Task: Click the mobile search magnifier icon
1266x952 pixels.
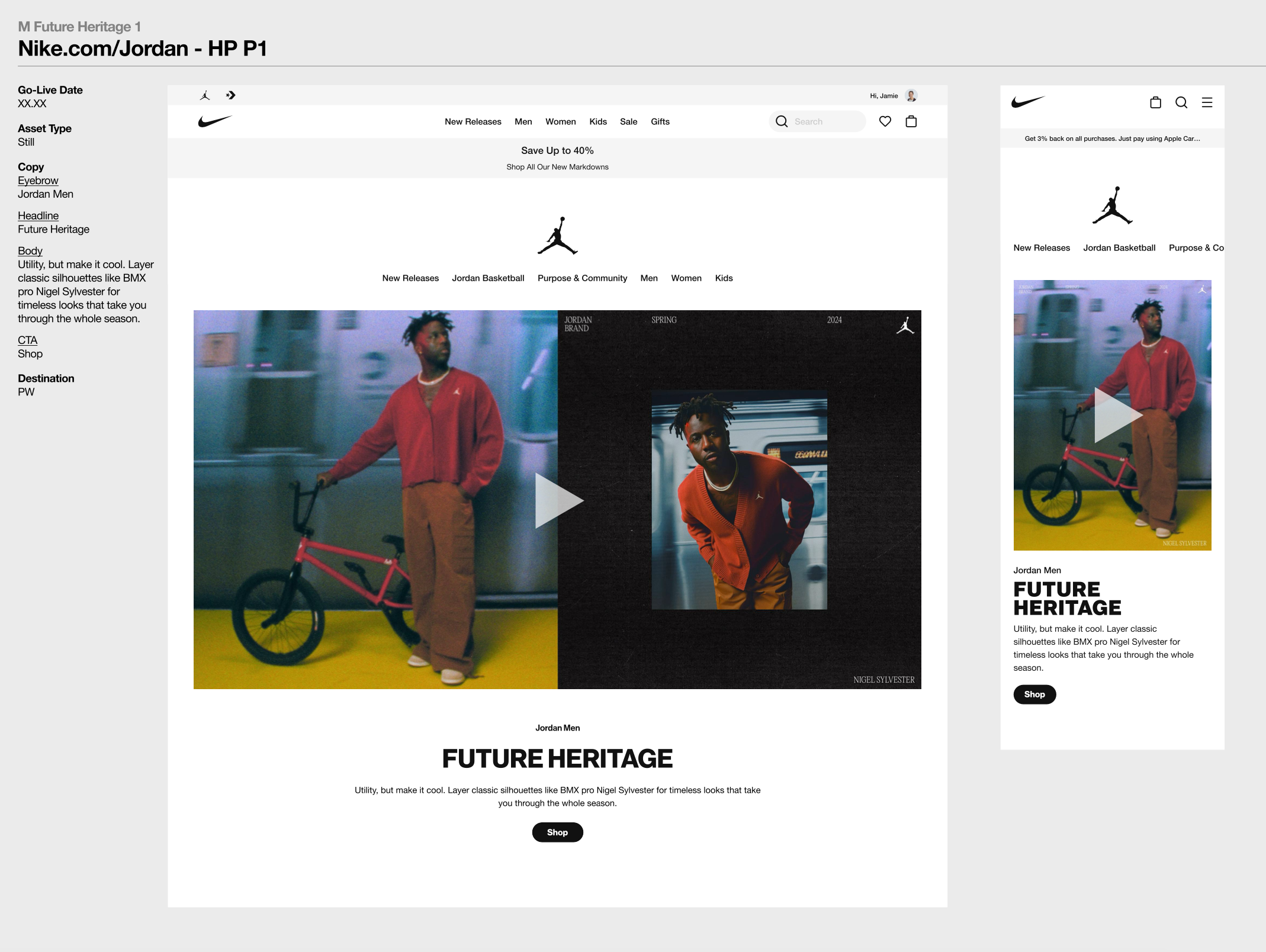Action: coord(1181,102)
